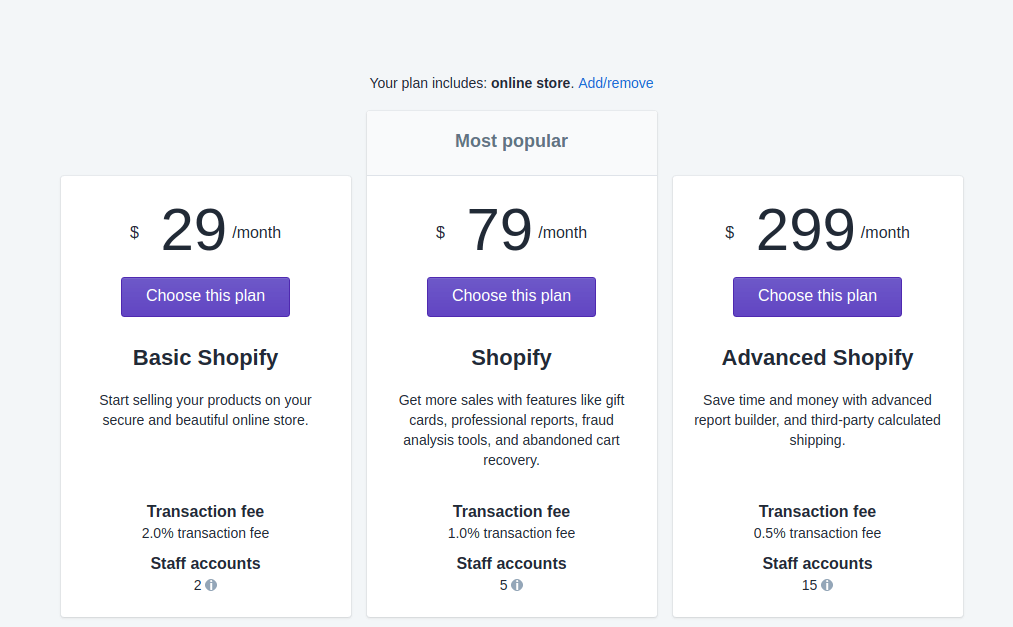Click the 'Advanced Shopify' plan title
This screenshot has width=1013, height=627.
pyautogui.click(x=817, y=358)
